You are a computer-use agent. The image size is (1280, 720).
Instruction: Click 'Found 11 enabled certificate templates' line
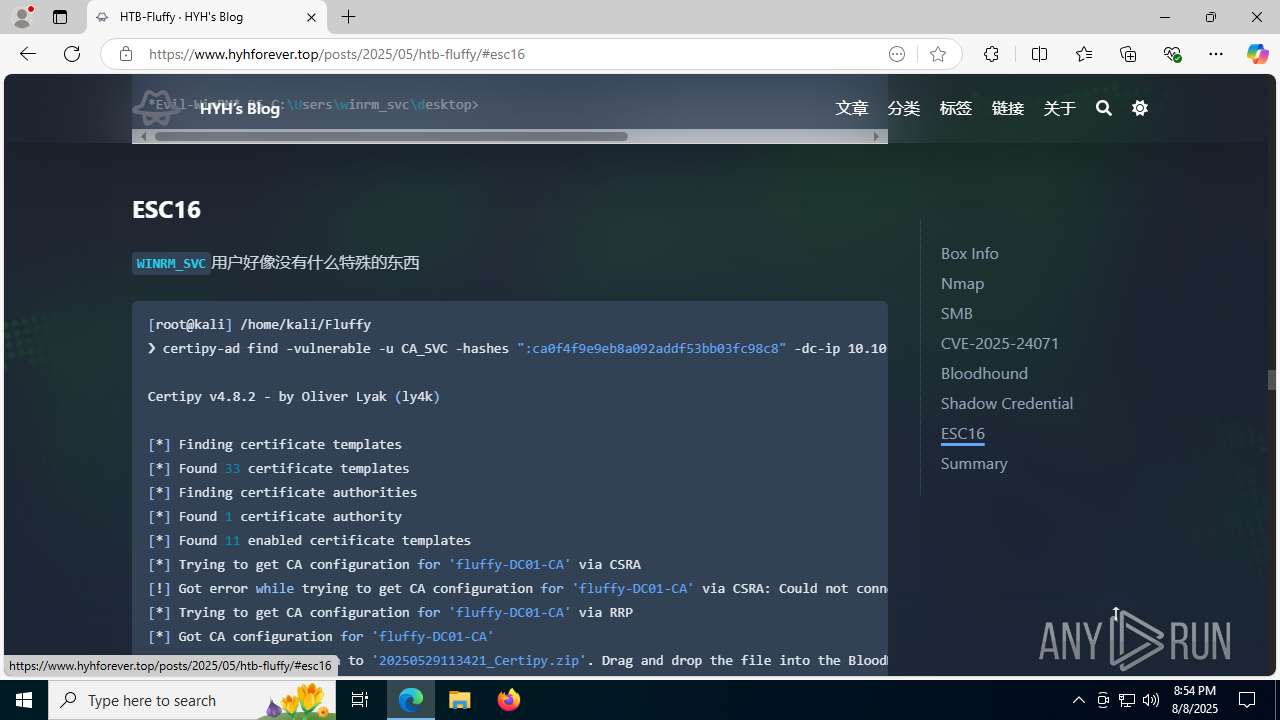pos(310,540)
